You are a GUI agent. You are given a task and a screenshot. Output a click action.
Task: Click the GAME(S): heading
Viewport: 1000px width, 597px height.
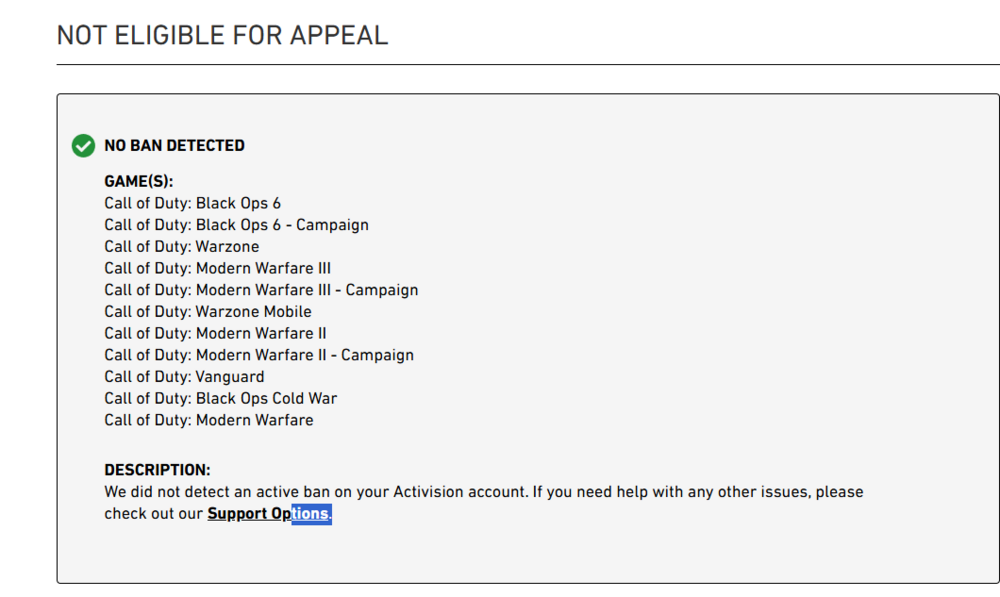139,181
